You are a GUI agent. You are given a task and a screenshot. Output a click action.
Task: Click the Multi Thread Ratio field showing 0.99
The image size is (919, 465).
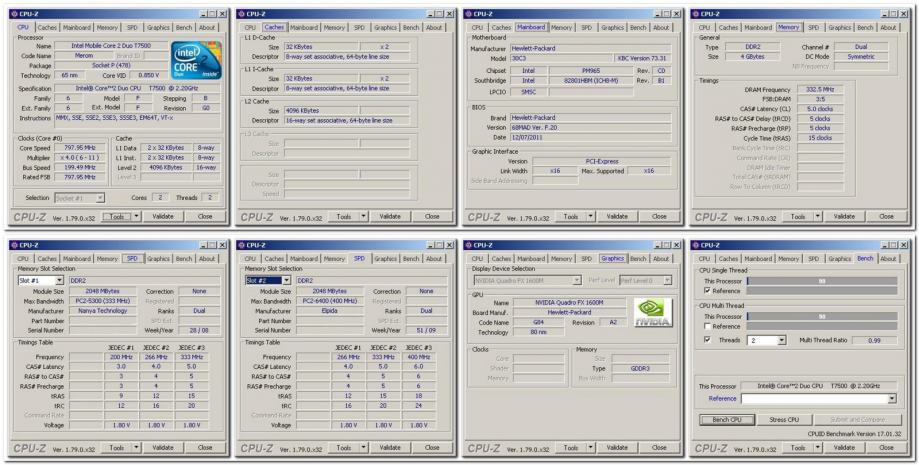point(874,340)
